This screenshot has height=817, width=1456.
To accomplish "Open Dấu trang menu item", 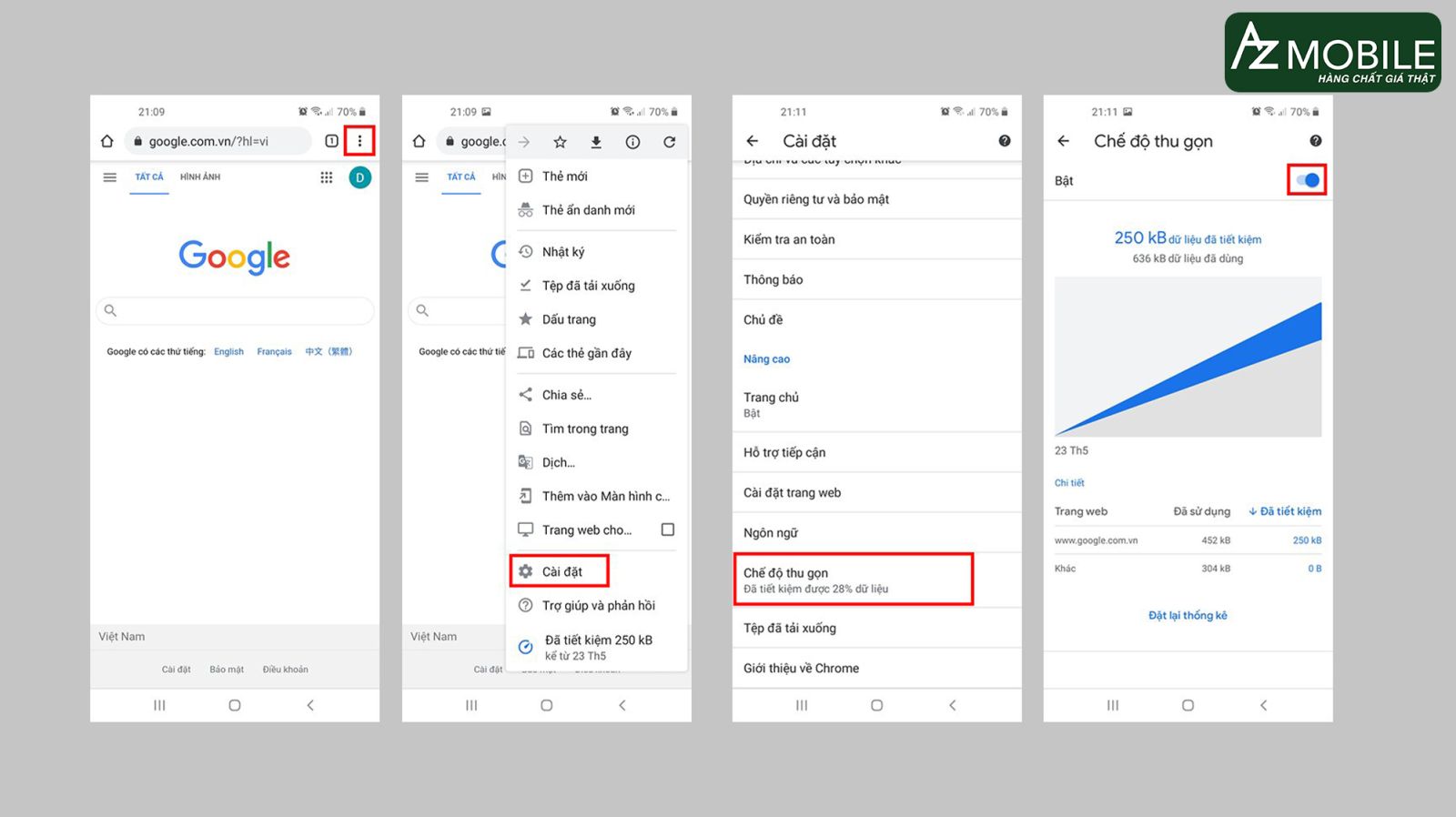I will tap(596, 319).
